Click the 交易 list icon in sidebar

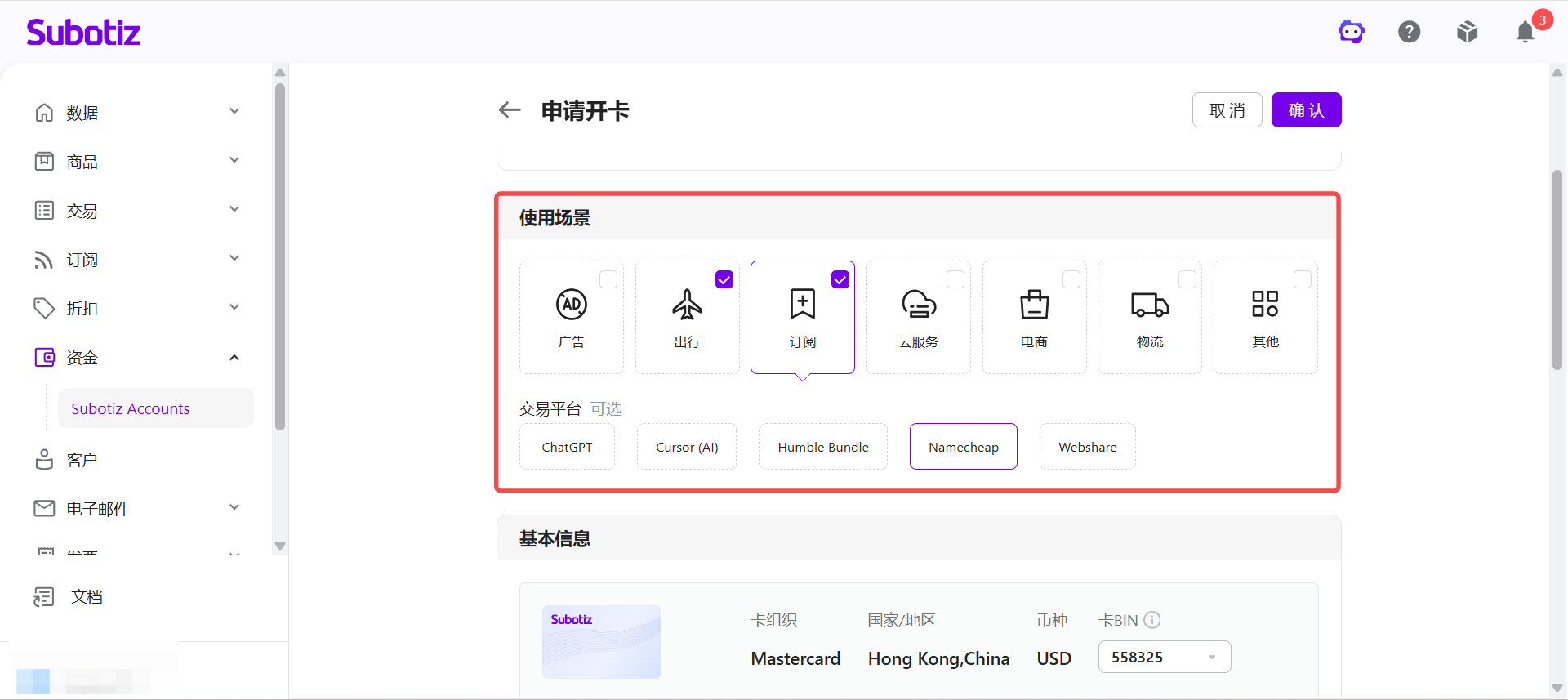point(44,210)
